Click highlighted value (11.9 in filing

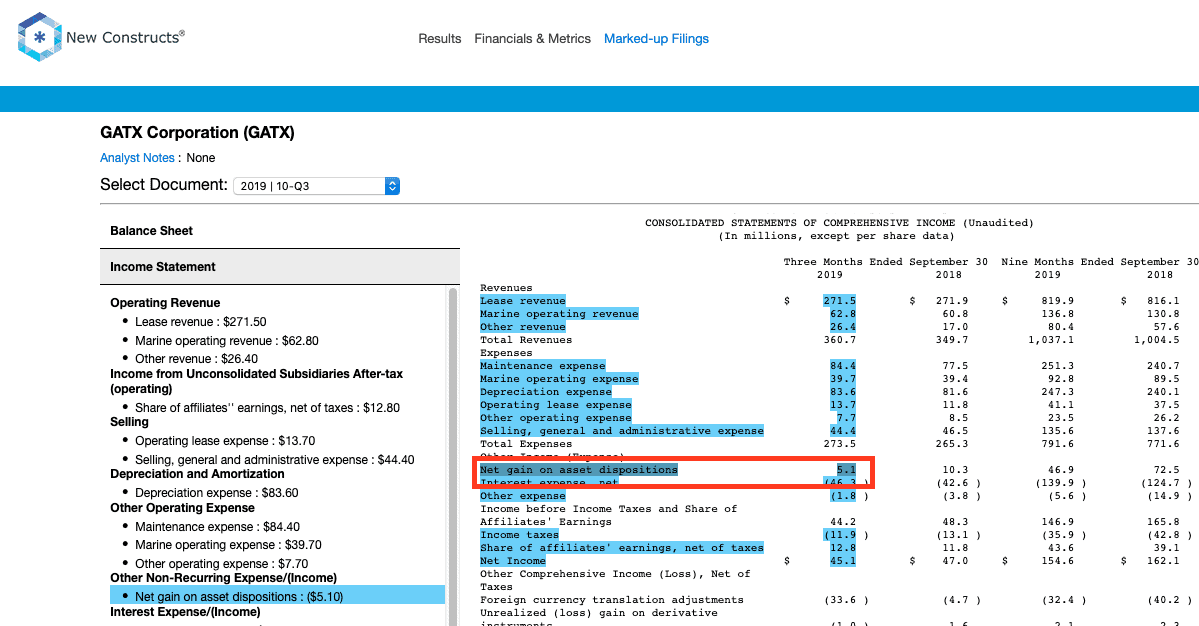tap(840, 535)
